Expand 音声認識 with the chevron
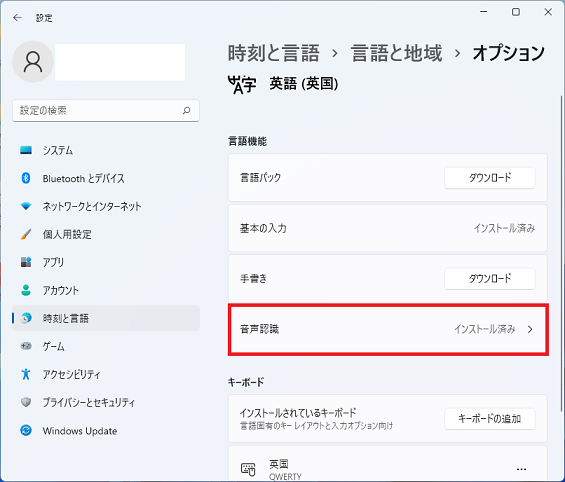This screenshot has height=482, width=565. point(530,329)
